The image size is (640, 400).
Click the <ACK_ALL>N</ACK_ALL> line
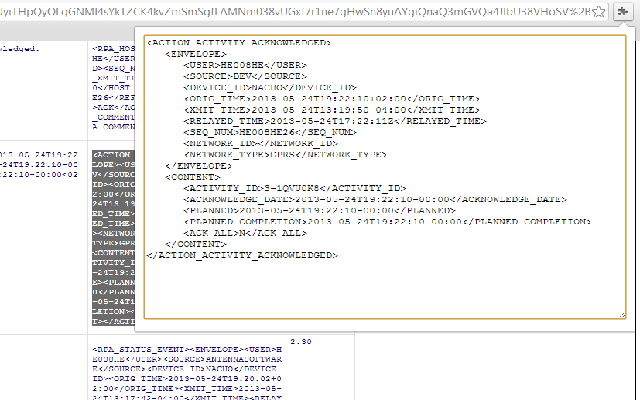[245, 233]
